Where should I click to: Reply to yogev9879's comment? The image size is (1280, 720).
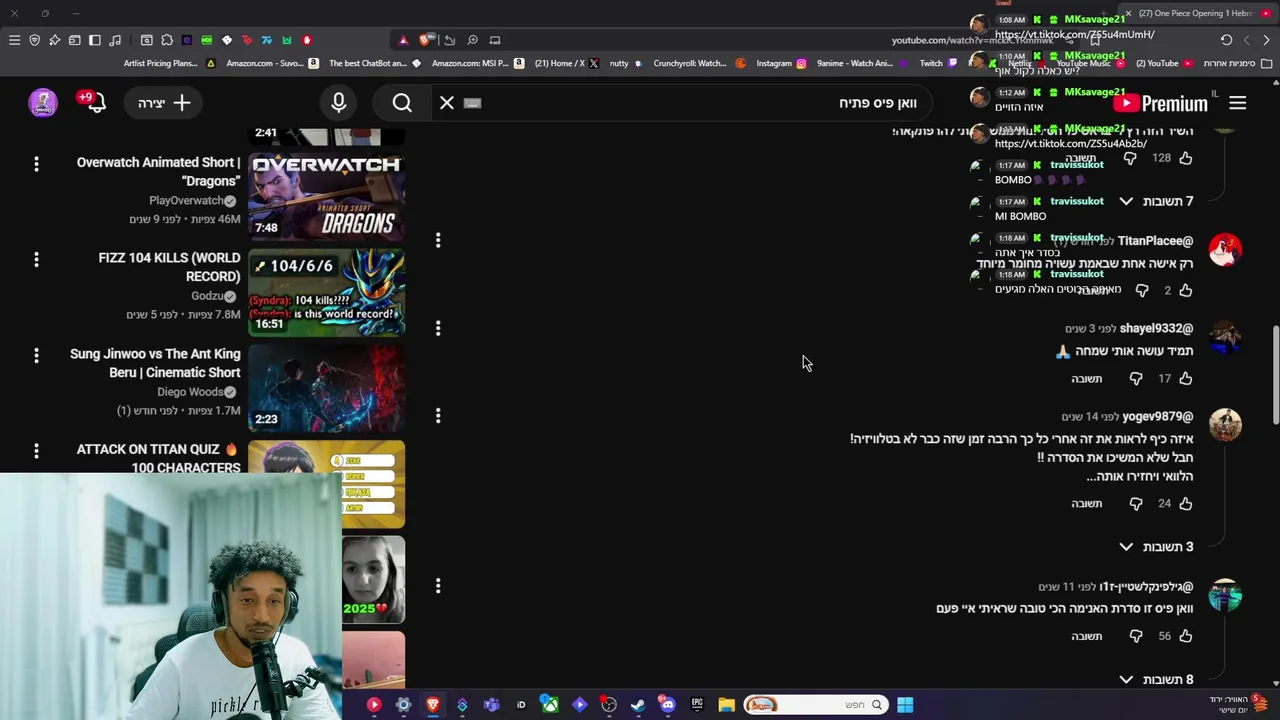click(x=1087, y=504)
